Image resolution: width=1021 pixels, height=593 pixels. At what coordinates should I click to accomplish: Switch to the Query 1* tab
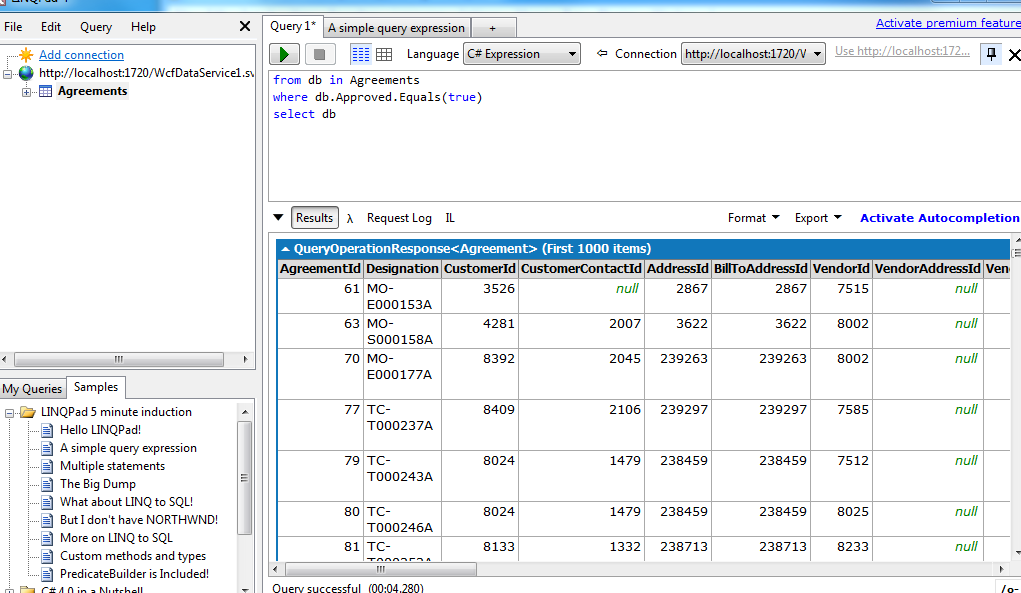[x=292, y=26]
